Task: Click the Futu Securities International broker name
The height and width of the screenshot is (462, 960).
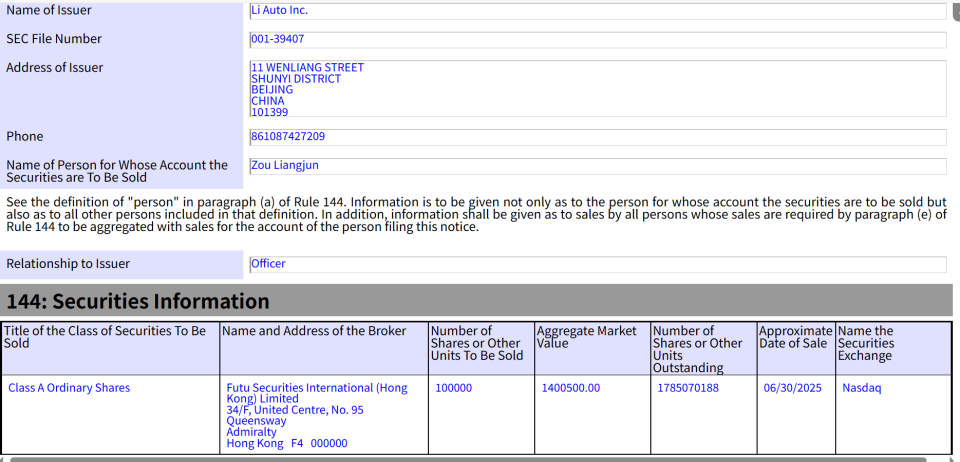Action: (x=317, y=393)
